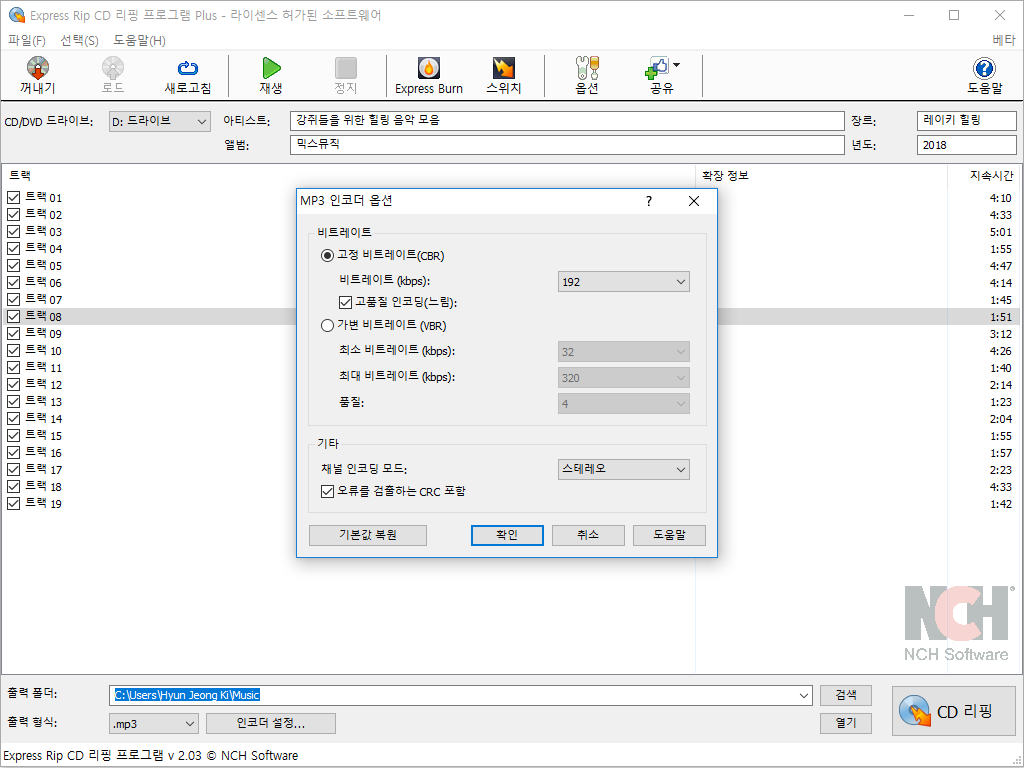
Task: Click the 베타 link at top right
Action: click(1004, 40)
